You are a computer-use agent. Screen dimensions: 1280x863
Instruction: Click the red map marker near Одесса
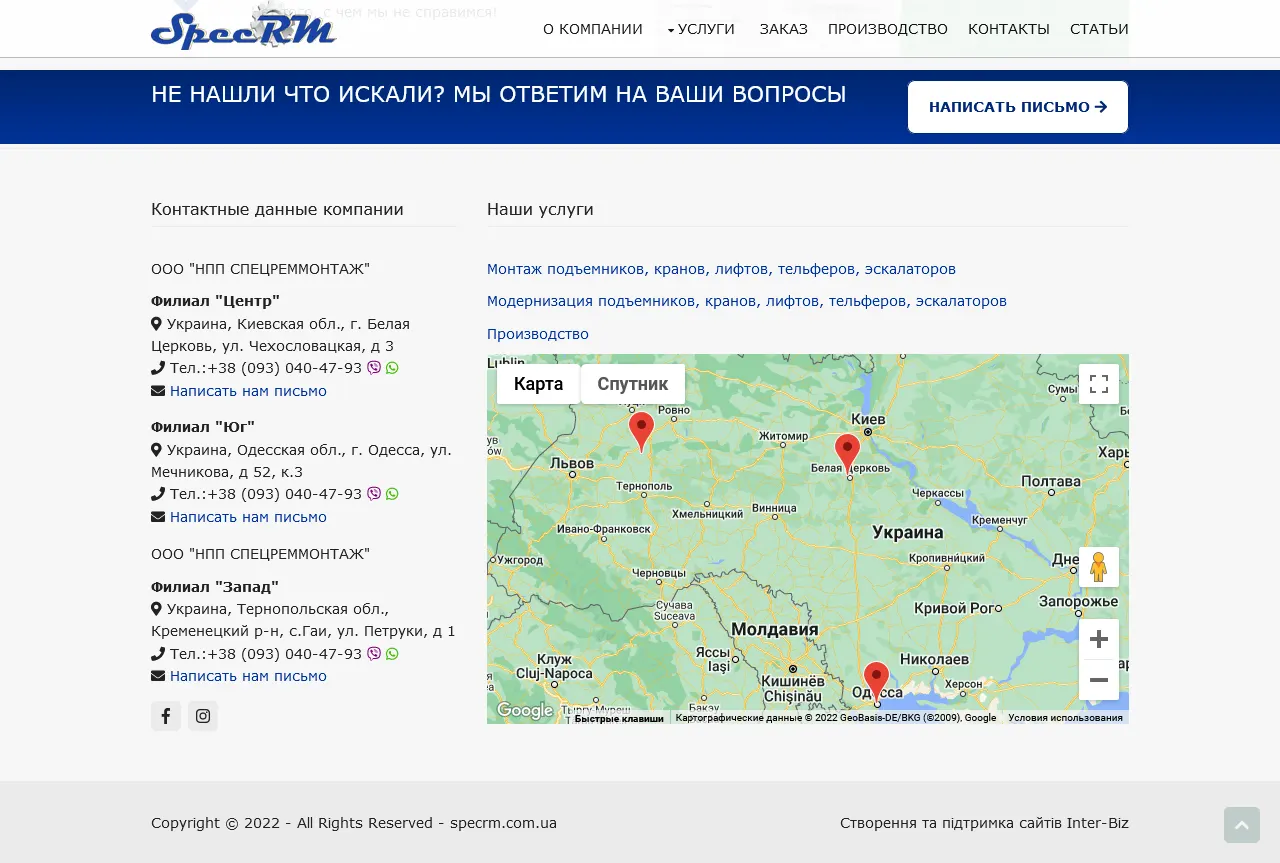click(x=875, y=678)
